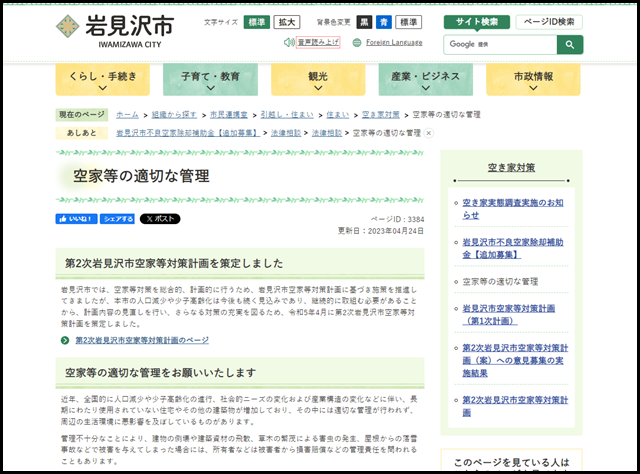The width and height of the screenshot is (640, 474).
Task: Expand the くらし・手続き menu
Action: pyautogui.click(x=102, y=80)
